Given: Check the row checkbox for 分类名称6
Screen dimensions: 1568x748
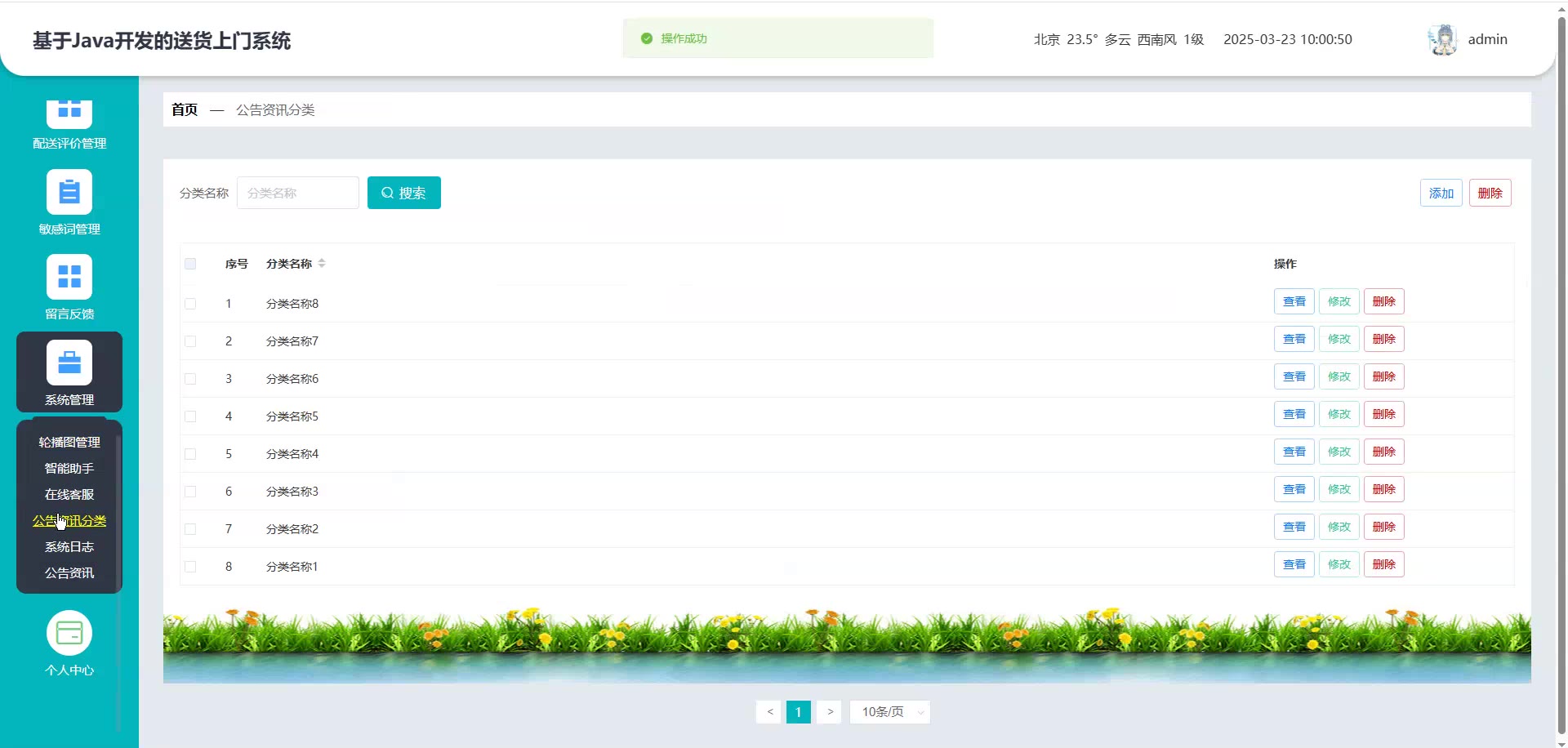Looking at the screenshot, I should tap(190, 379).
